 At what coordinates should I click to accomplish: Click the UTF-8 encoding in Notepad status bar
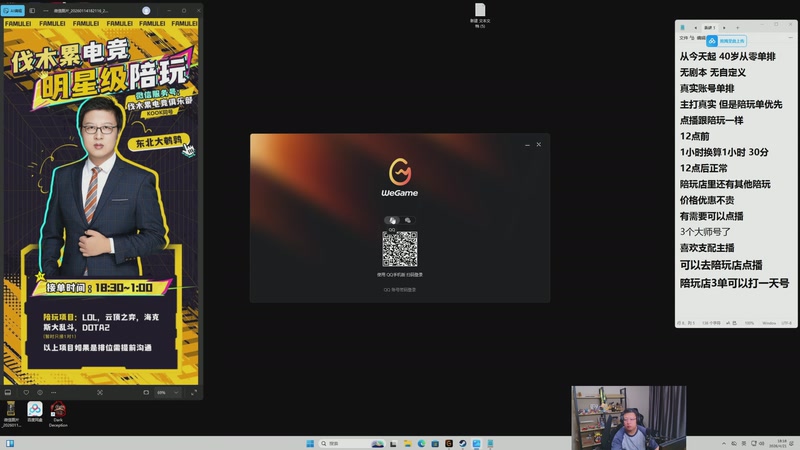click(x=786, y=323)
